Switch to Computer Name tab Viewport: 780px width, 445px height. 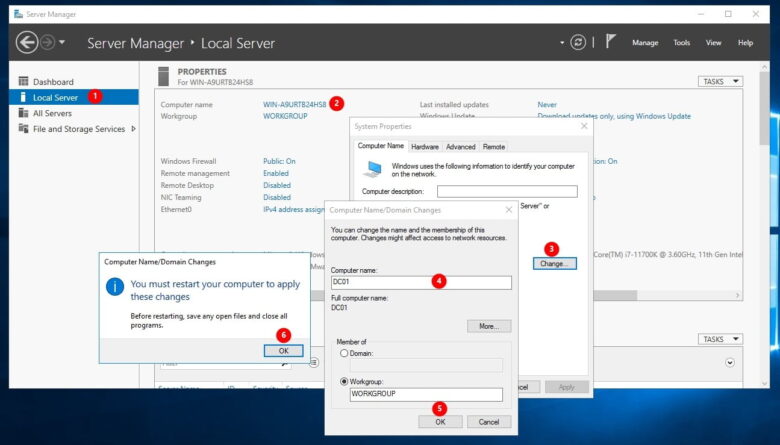[381, 146]
